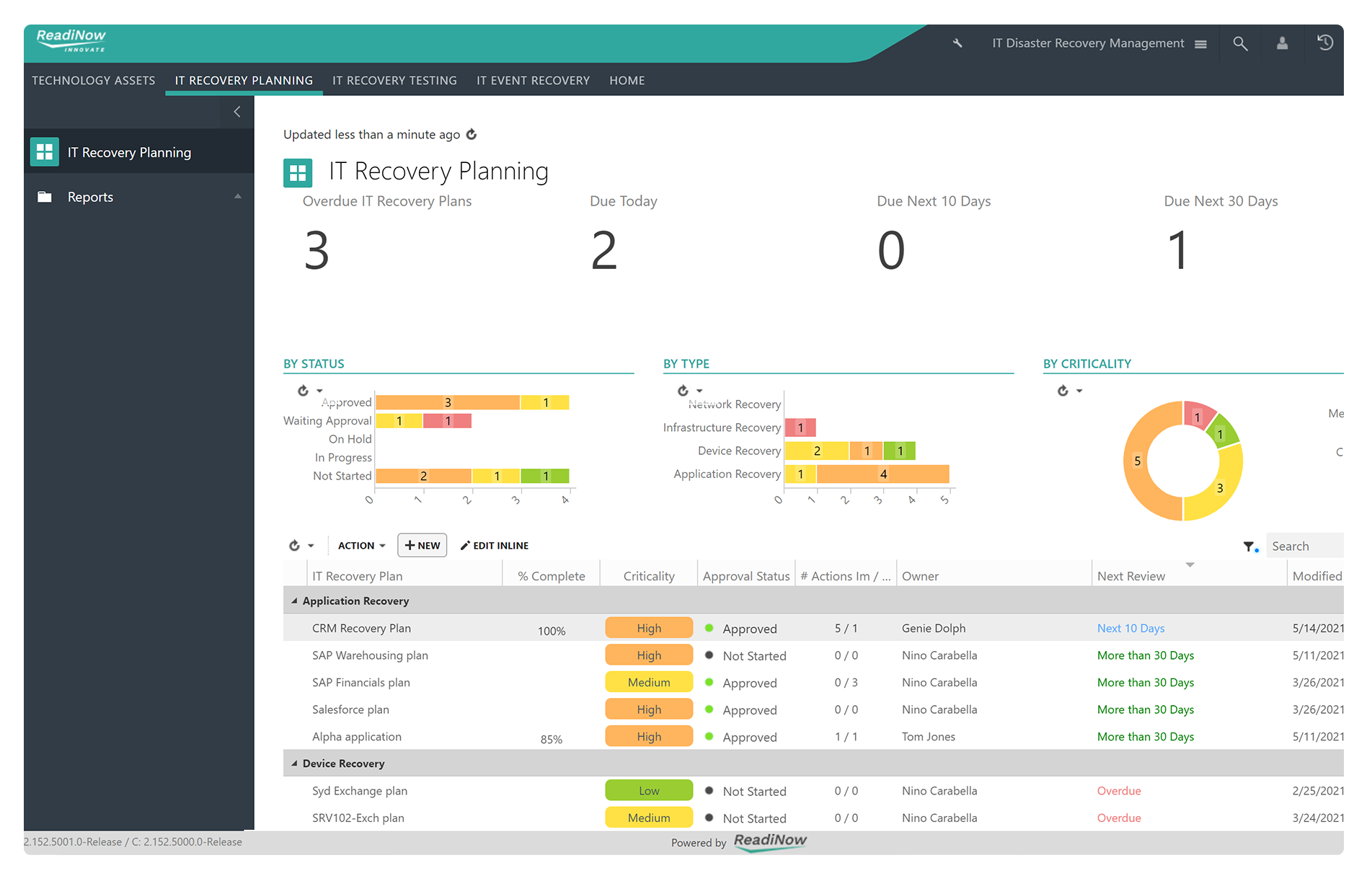The image size is (1372, 881).
Task: Click IT Disaster Recovery Management application title
Action: coord(1088,43)
